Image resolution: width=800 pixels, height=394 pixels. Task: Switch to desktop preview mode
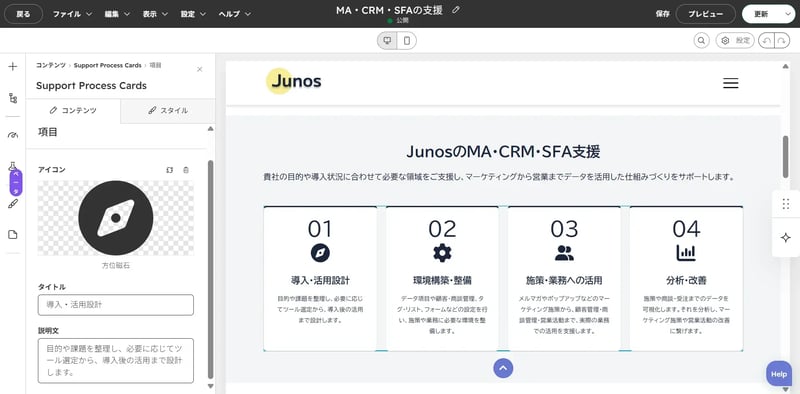[387, 41]
